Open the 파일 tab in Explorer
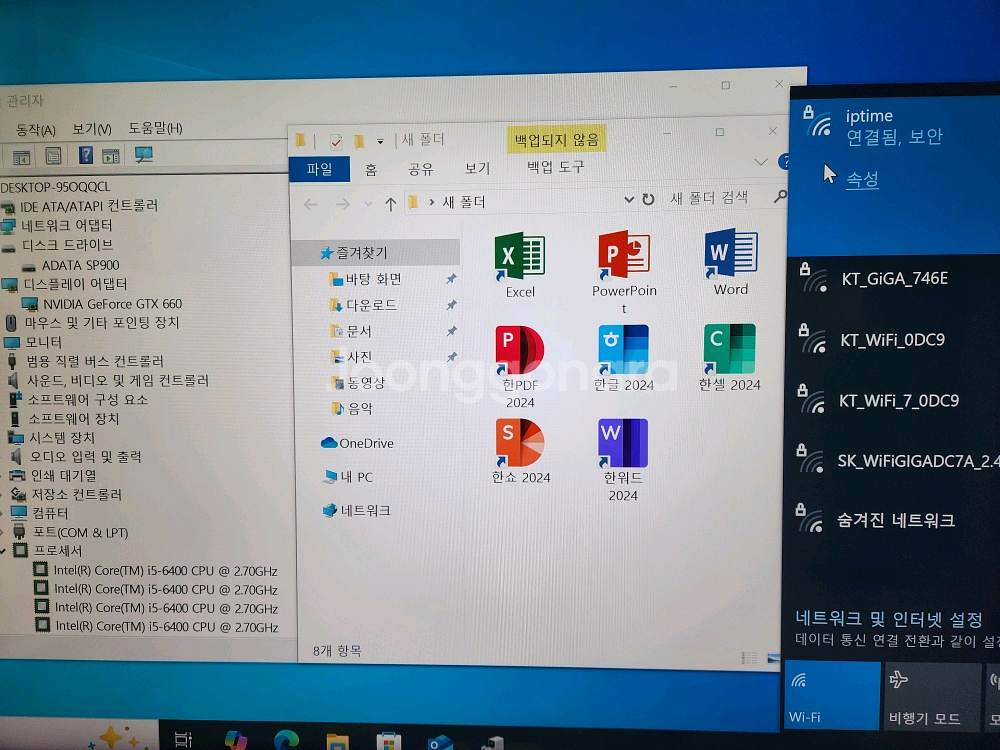1000x750 pixels. point(319,169)
